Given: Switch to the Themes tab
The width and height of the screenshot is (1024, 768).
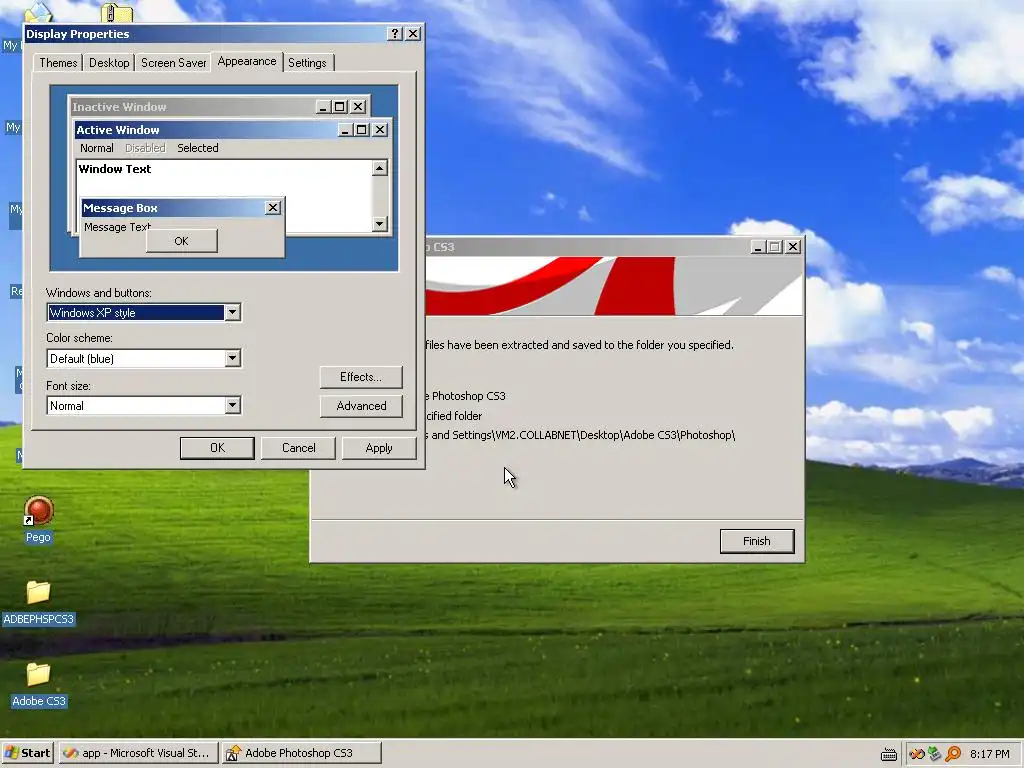Looking at the screenshot, I should tap(58, 63).
